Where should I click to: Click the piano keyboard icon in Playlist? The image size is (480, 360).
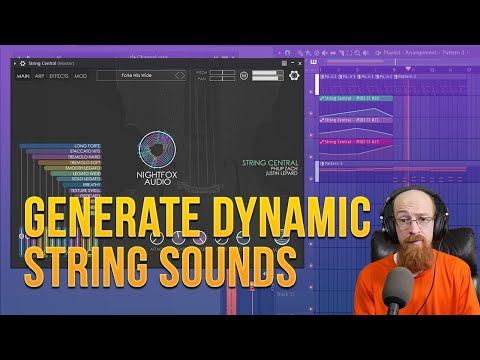pyautogui.click(x=313, y=62)
